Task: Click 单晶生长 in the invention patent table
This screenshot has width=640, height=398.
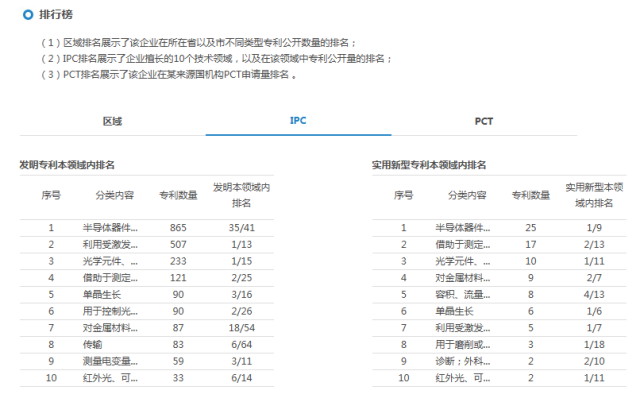Action: point(102,295)
